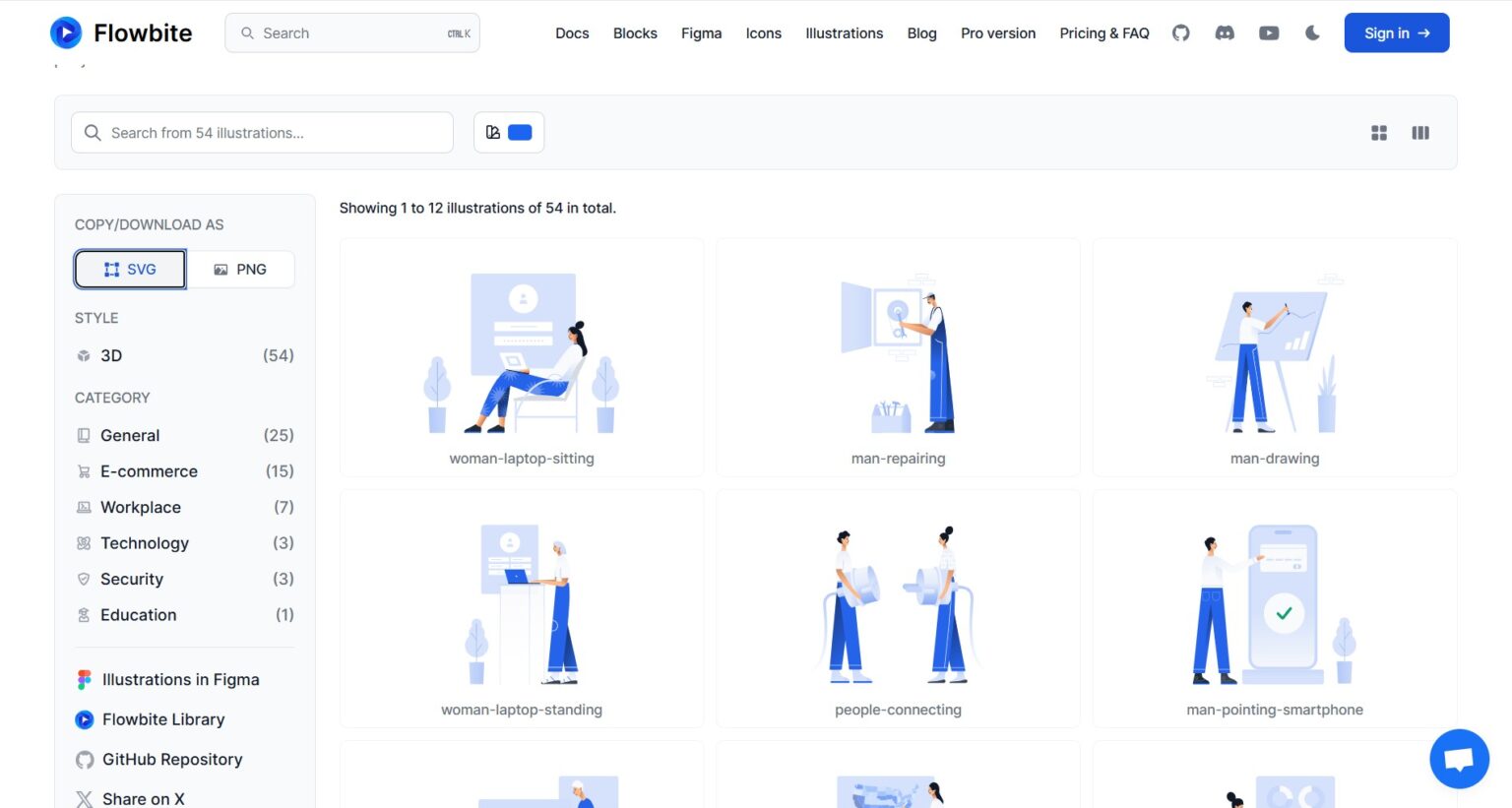Click the search illustrations input field

point(261,132)
